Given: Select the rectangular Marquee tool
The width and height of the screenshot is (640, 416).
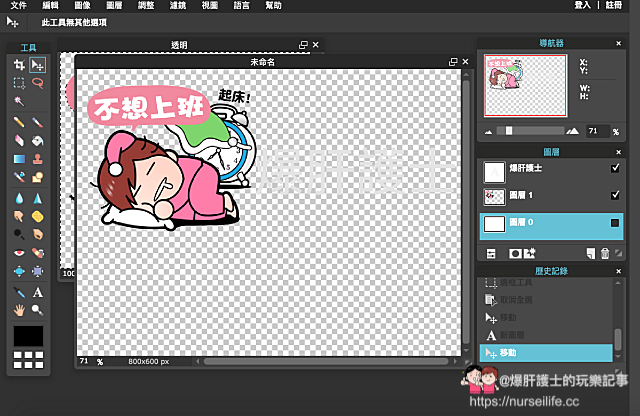Looking at the screenshot, I should coord(19,83).
